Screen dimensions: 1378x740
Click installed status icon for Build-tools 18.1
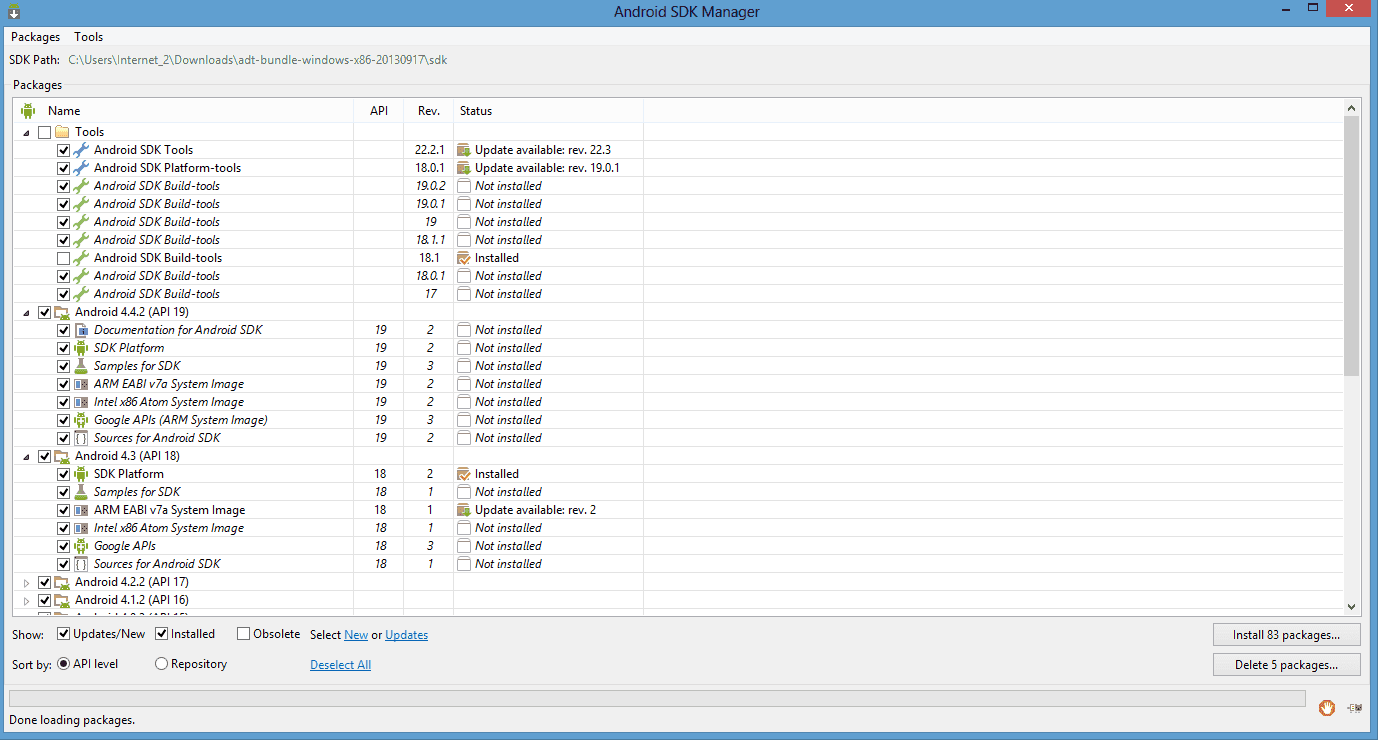click(x=464, y=258)
